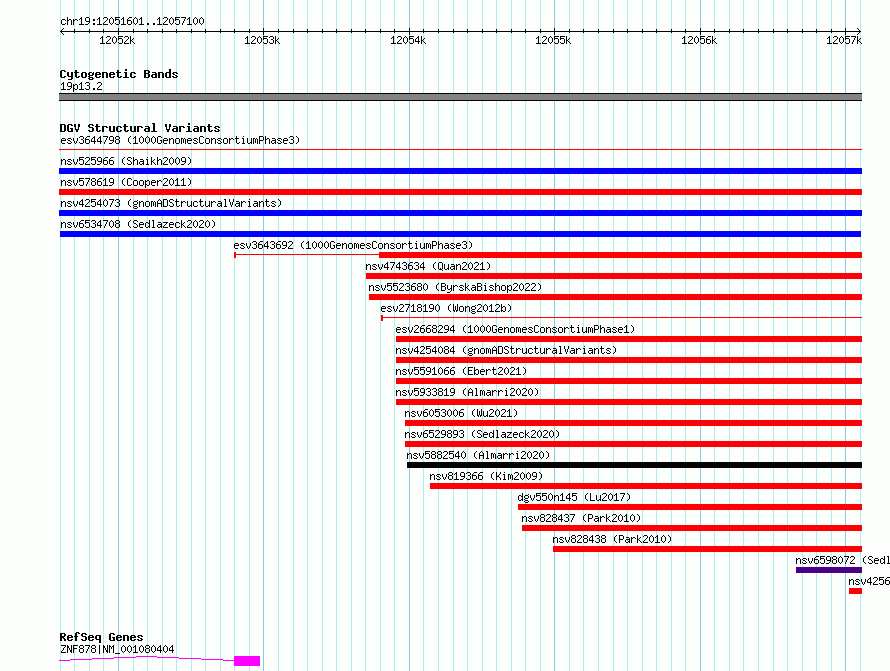Click nsv6534708 Sedlazeck2020 blue bar
This screenshot has height=671, width=890.
[460, 234]
